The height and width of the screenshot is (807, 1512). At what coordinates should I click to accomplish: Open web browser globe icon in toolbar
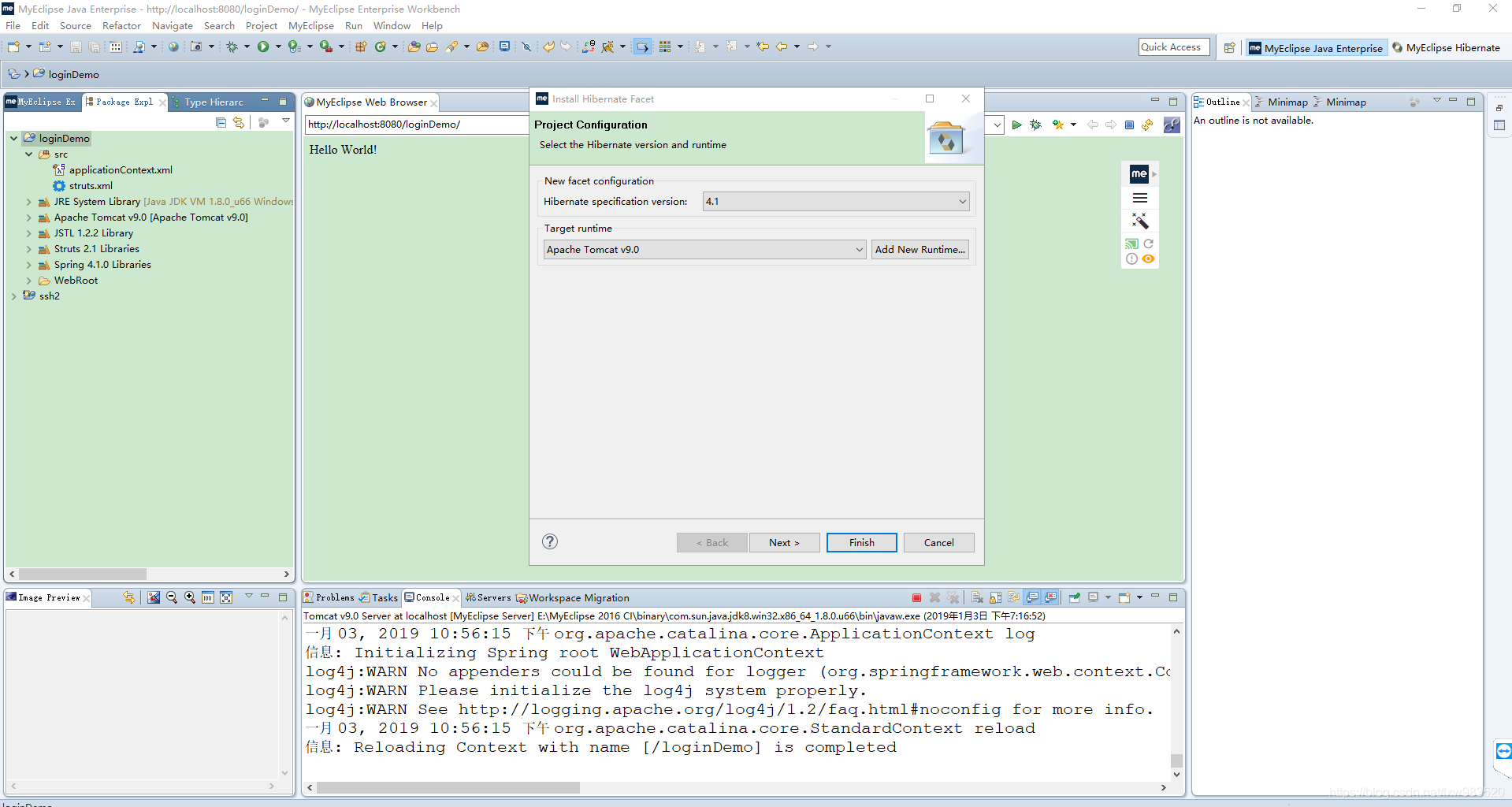pos(173,46)
